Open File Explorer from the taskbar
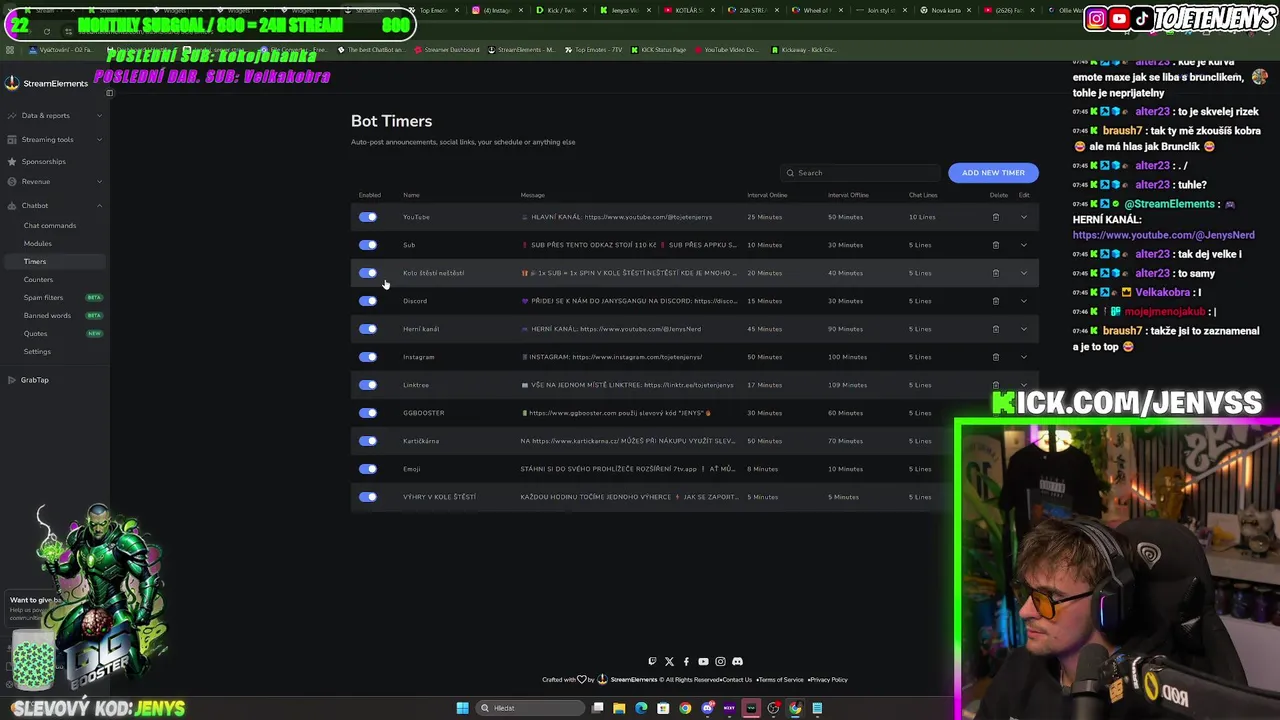The height and width of the screenshot is (720, 1280). tap(619, 708)
